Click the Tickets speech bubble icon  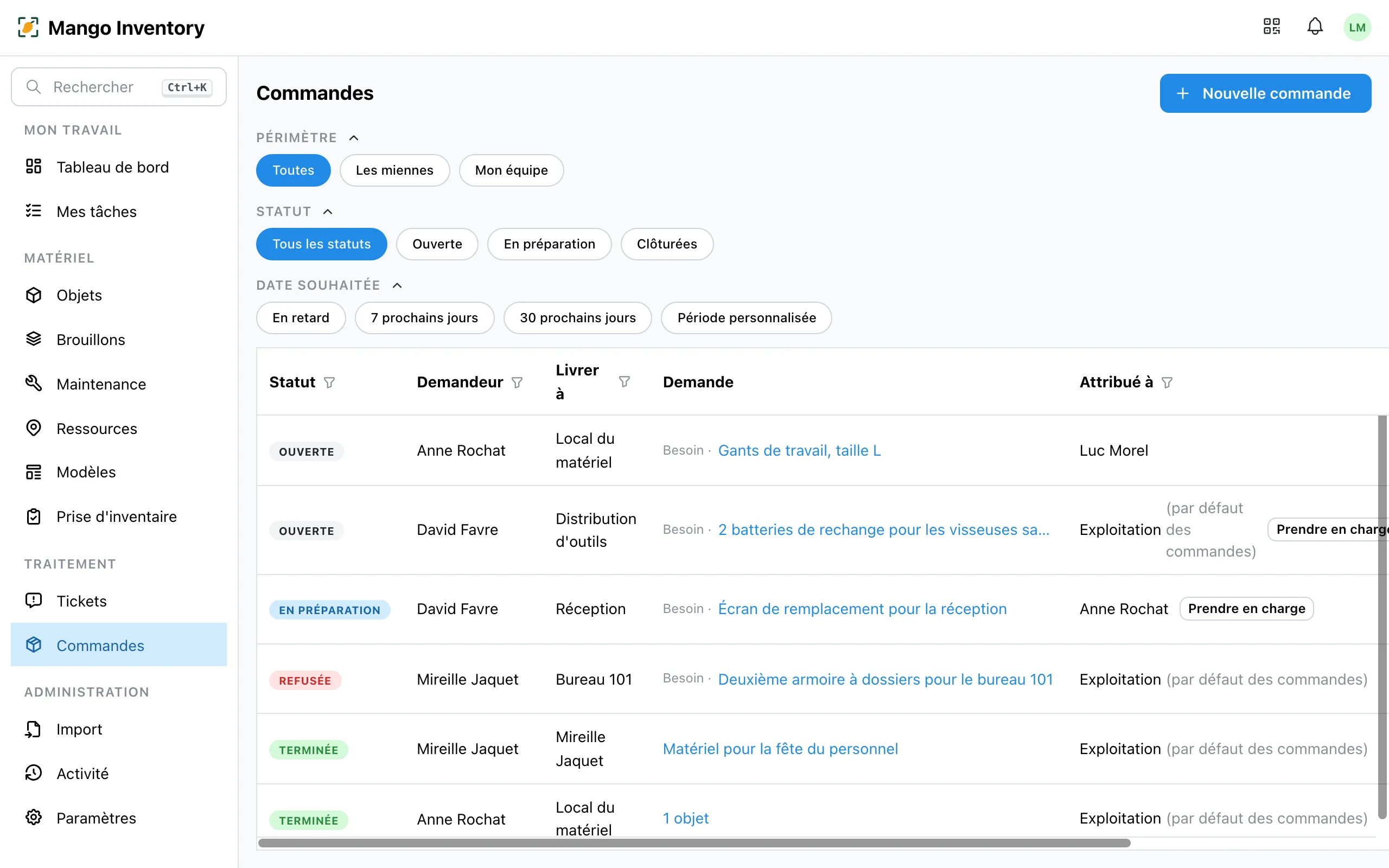point(34,601)
